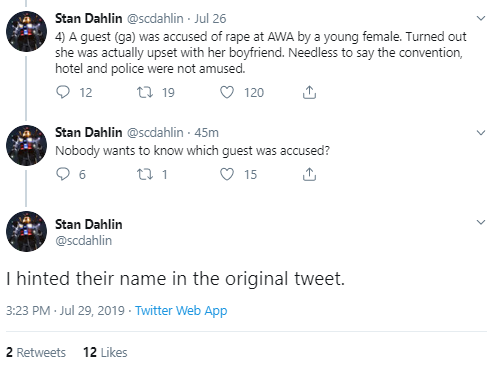The image size is (495, 372).
Task: Like the 45m tweet with 15 likes
Action: [227, 174]
